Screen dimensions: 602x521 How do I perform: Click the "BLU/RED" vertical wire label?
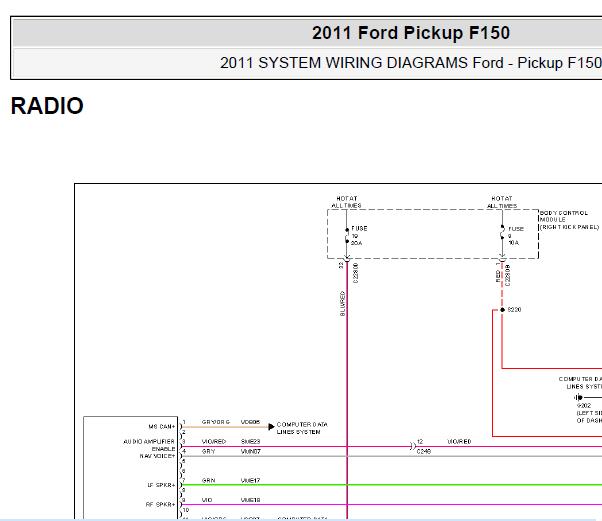342,303
